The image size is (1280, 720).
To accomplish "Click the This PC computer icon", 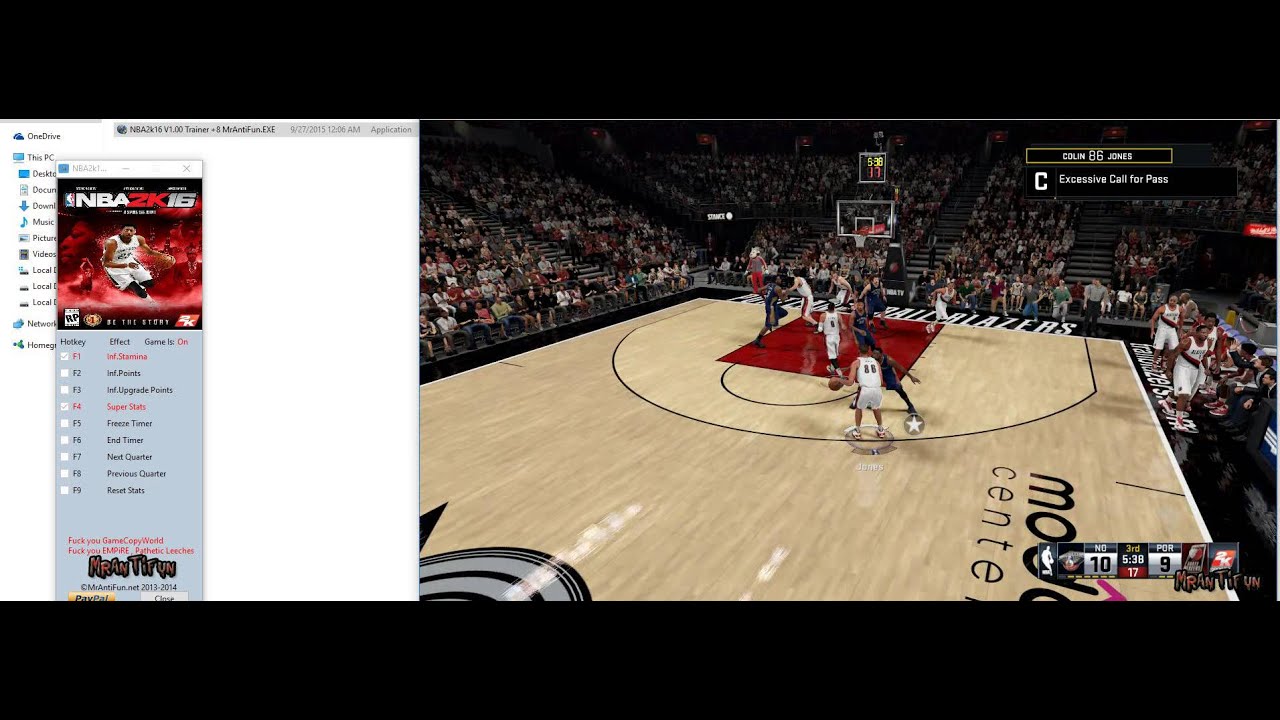I will [x=18, y=157].
